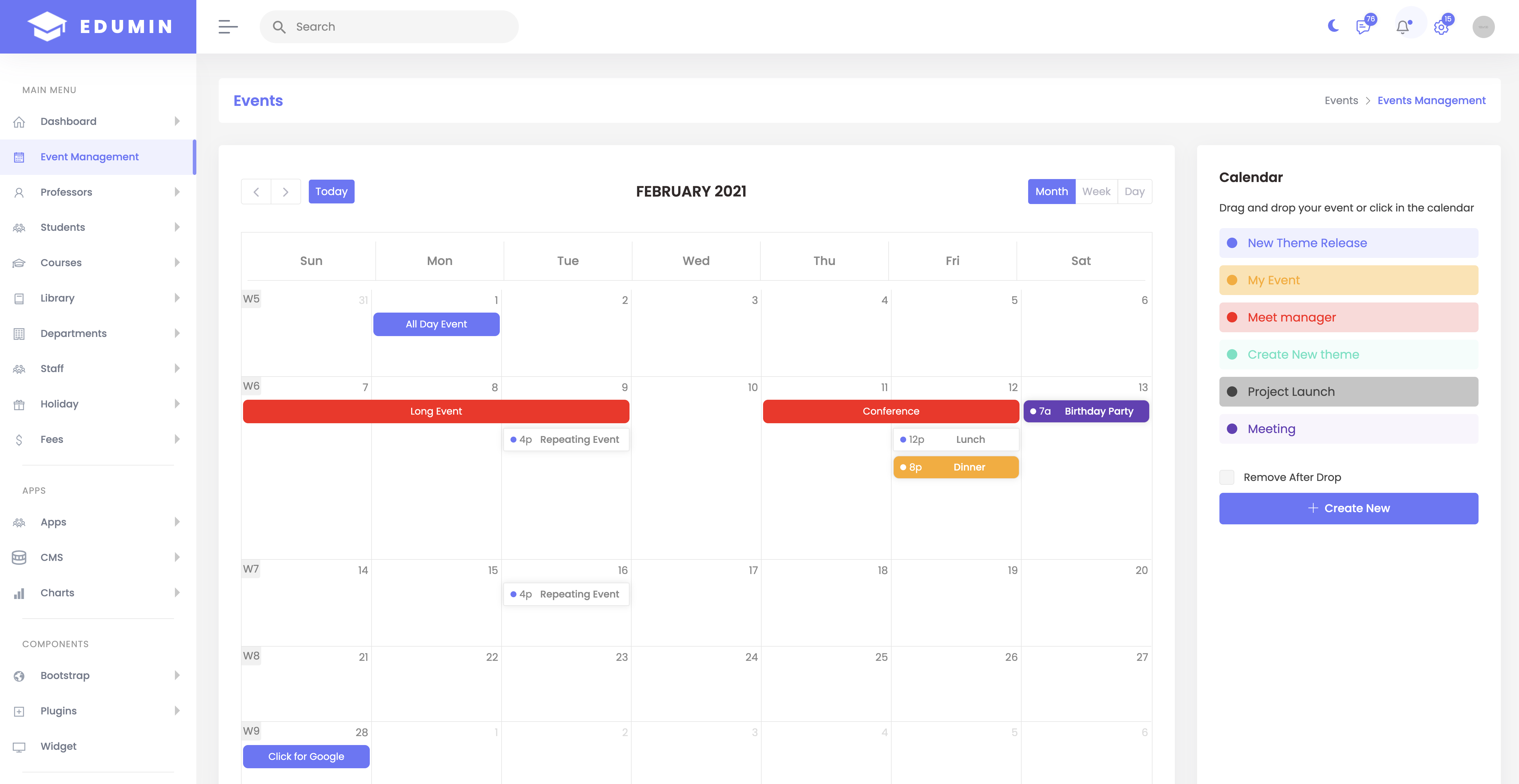The width and height of the screenshot is (1519, 784).
Task: Open Event Management menu item
Action: coord(90,157)
